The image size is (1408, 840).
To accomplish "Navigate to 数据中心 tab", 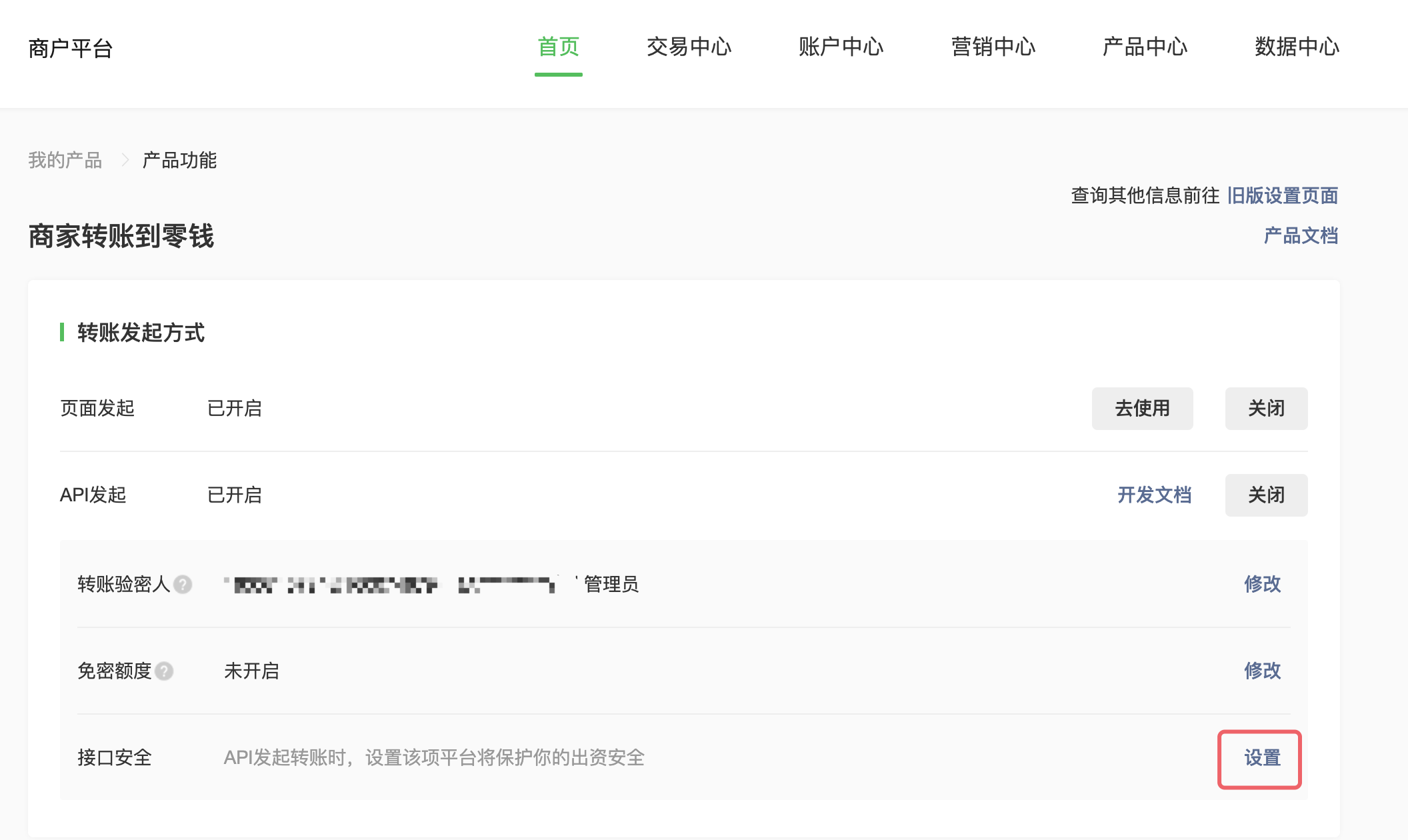I will [1297, 47].
